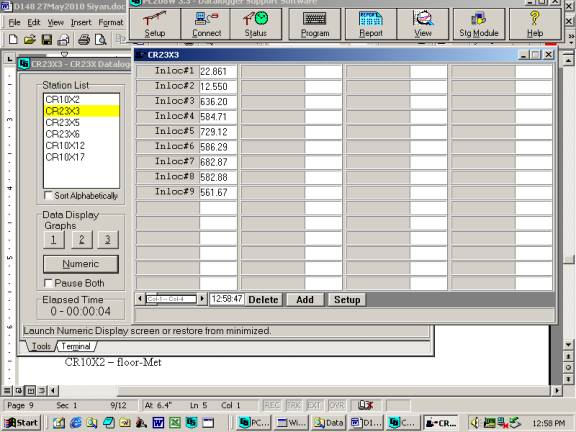Image resolution: width=576 pixels, height=432 pixels.
Task: Open the Format menu in Word
Action: (x=111, y=22)
